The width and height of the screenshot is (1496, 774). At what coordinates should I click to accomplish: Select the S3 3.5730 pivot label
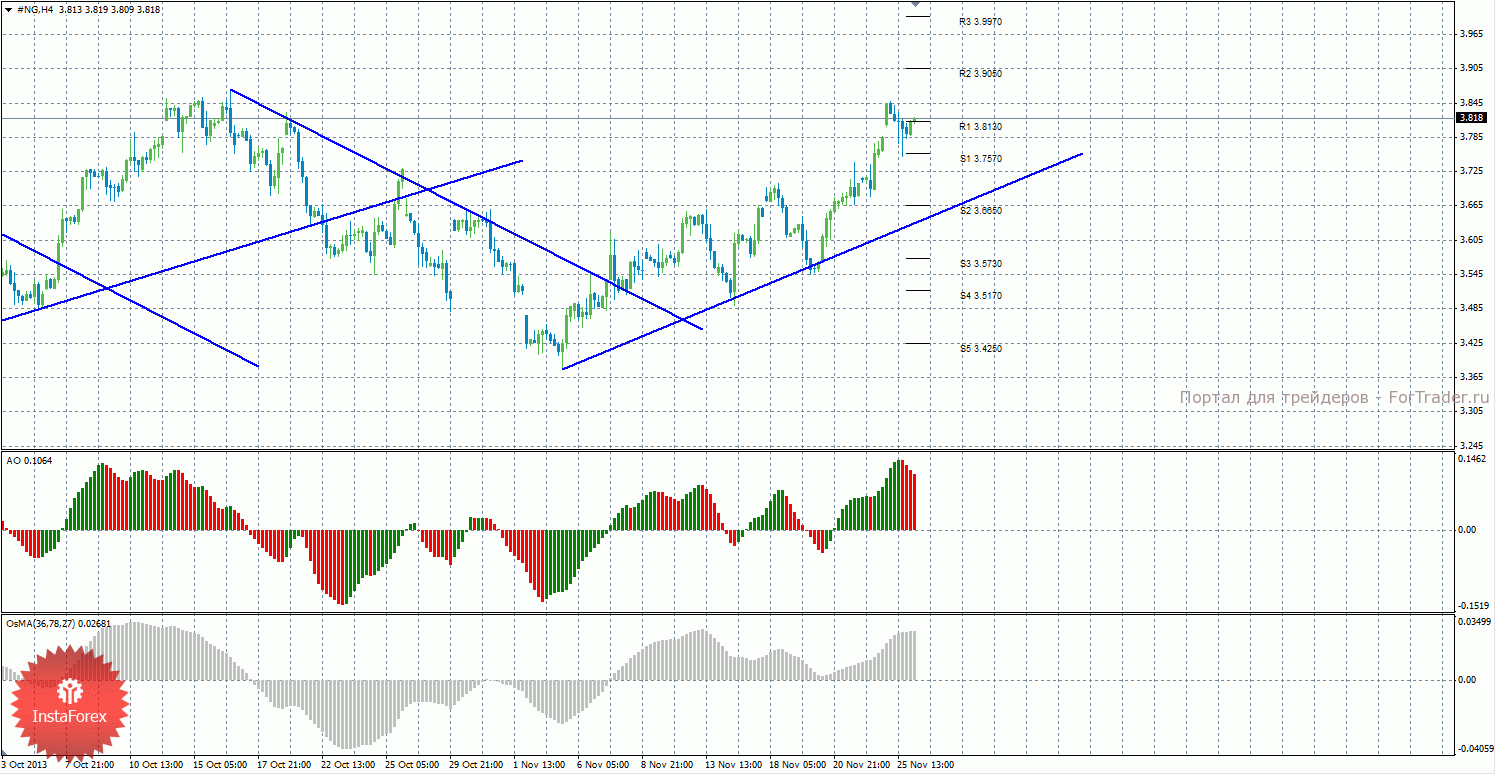coord(981,264)
